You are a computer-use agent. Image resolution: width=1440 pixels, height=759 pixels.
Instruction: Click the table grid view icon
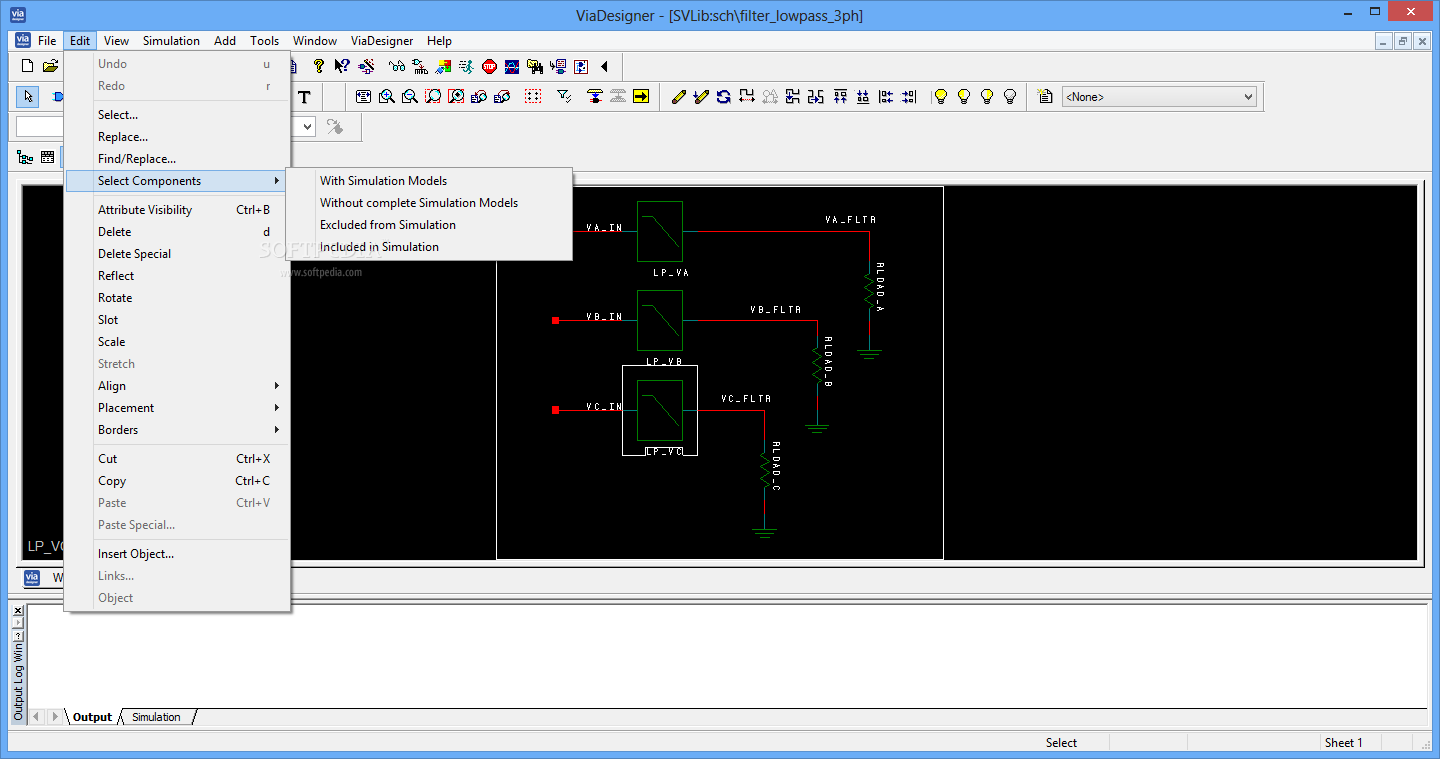(47, 157)
